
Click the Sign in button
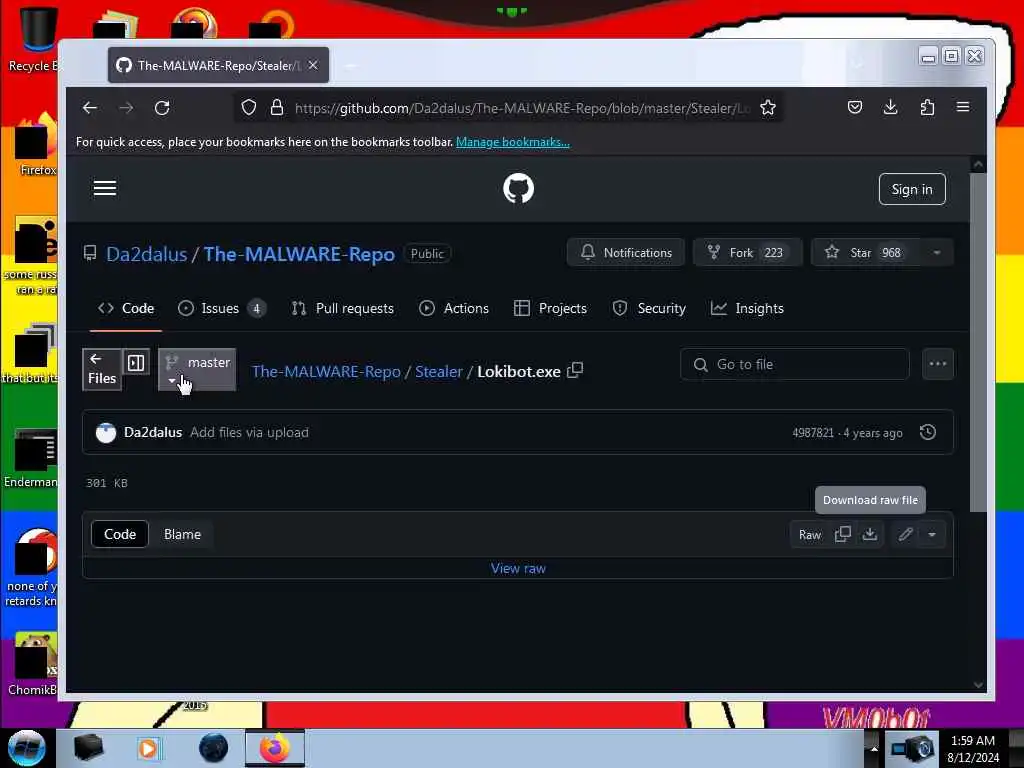point(912,189)
